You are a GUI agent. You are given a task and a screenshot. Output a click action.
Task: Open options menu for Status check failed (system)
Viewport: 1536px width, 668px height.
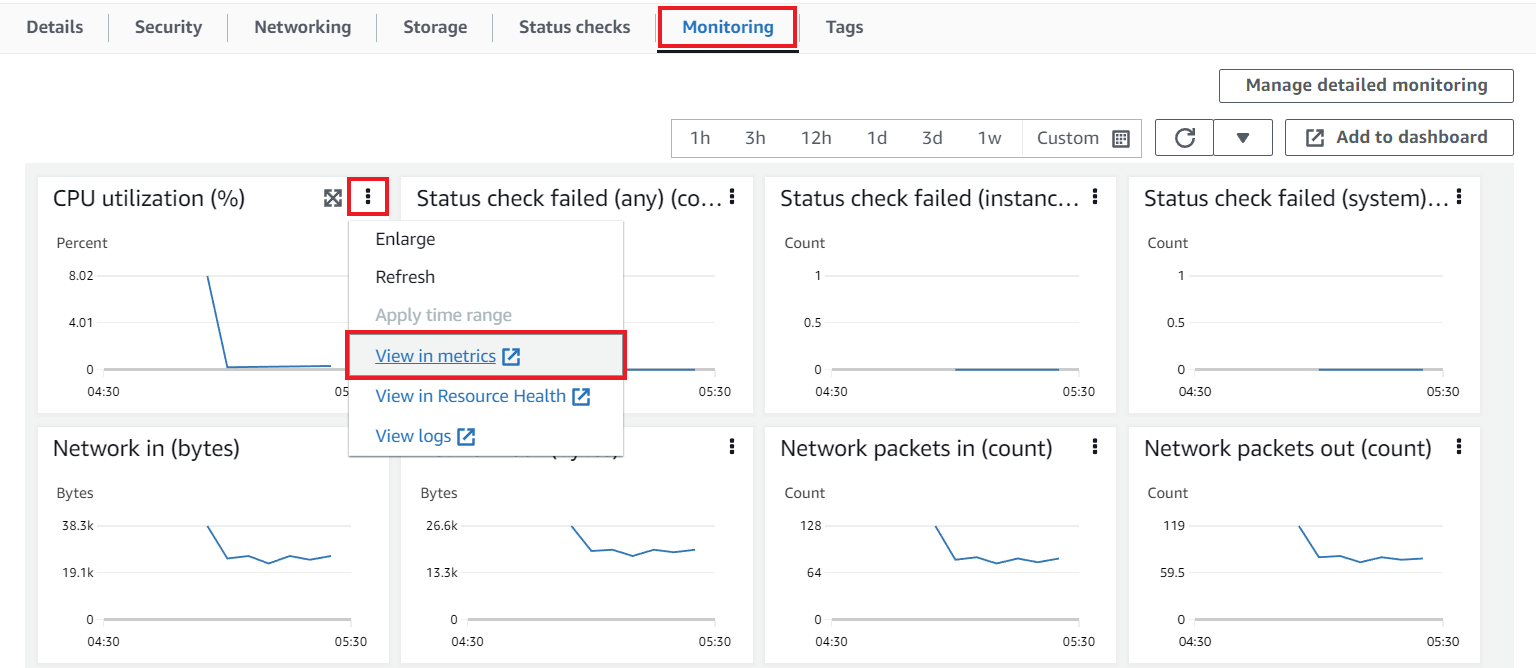click(x=1458, y=197)
